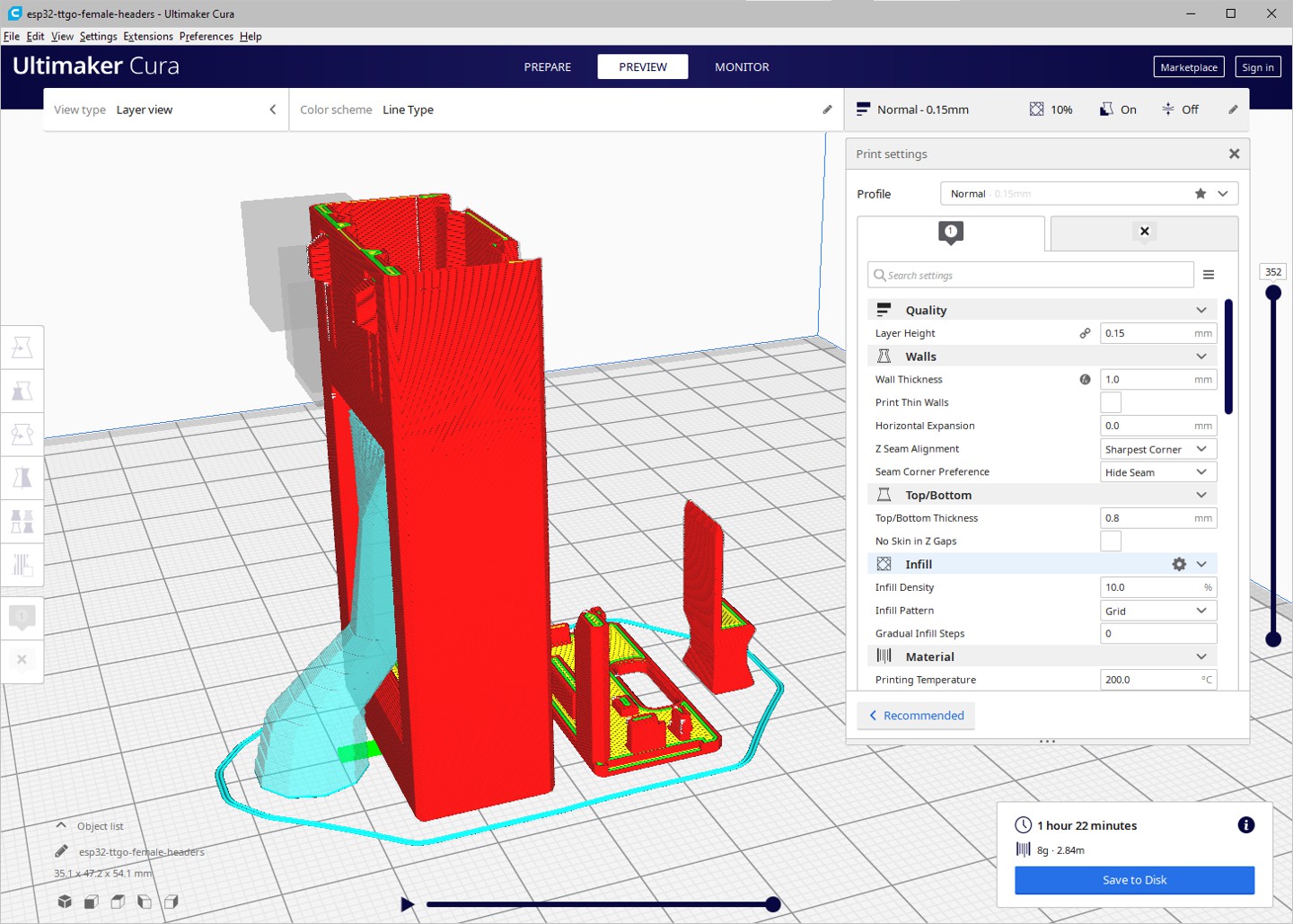Viewport: 1293px width, 924px height.
Task: Check the No Skin in Z Gaps box
Action: point(1111,541)
